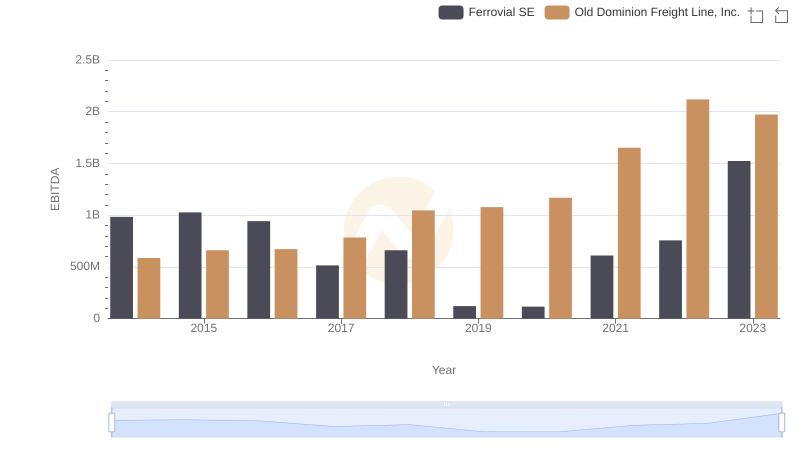The width and height of the screenshot is (800, 461).
Task: Click Ferrovial SE's small 2019 bar
Action: point(464,312)
